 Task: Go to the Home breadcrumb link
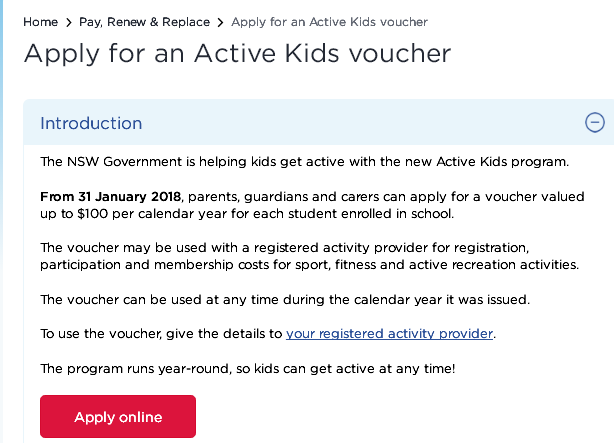(x=40, y=22)
